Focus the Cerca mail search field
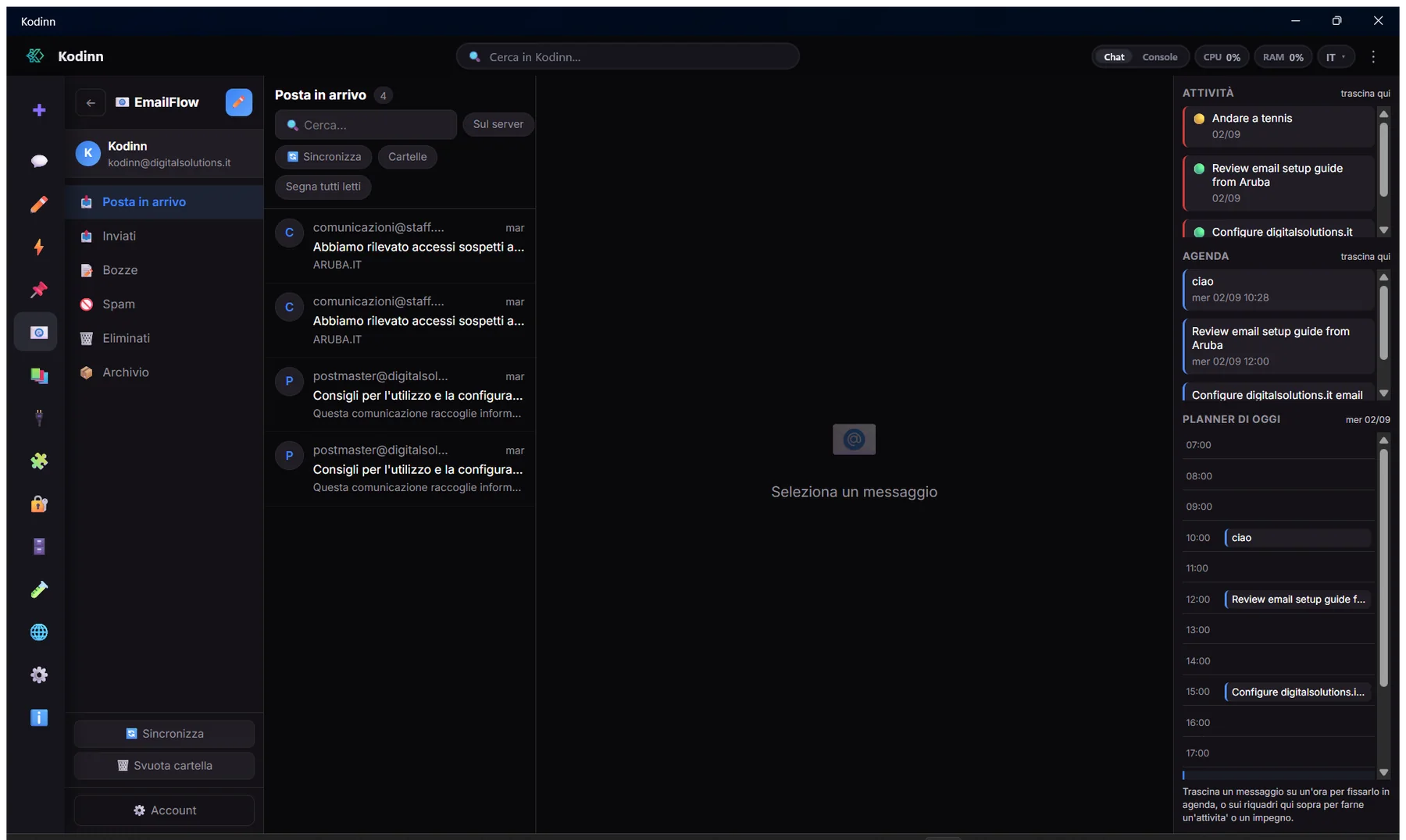 [366, 125]
